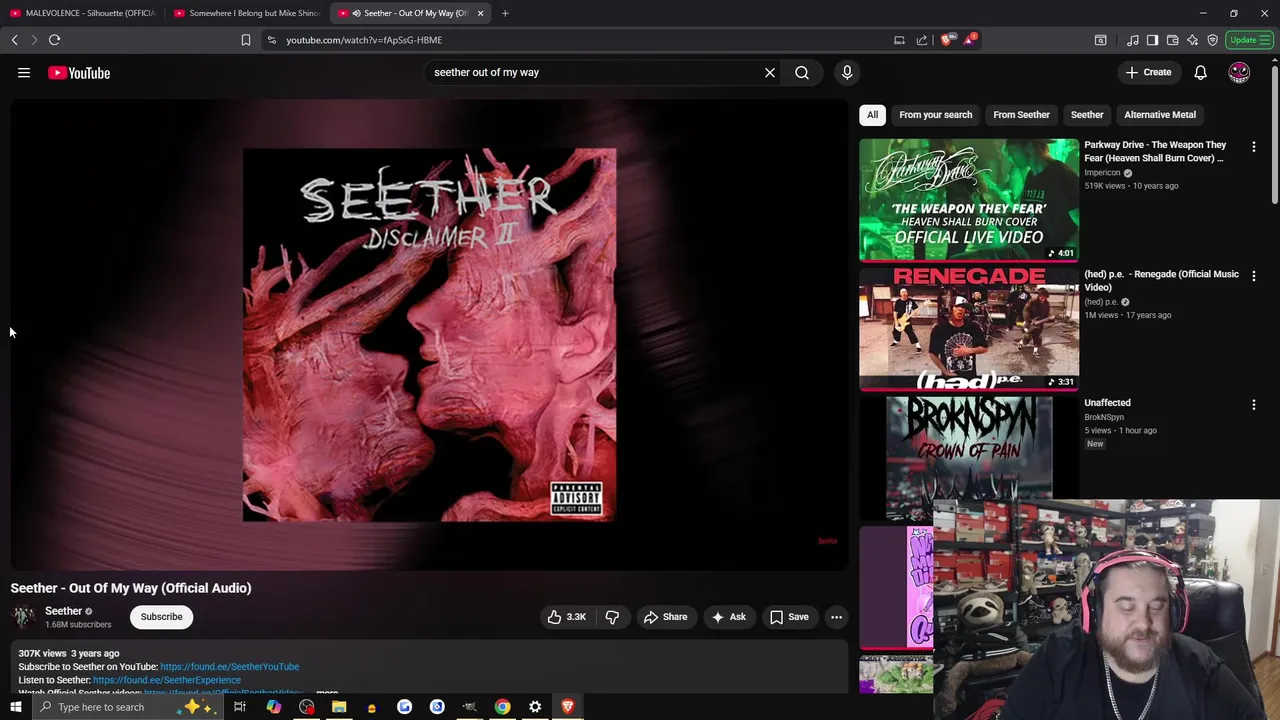The image size is (1280, 720).
Task: Select the All filter chip
Action: pyautogui.click(x=872, y=115)
